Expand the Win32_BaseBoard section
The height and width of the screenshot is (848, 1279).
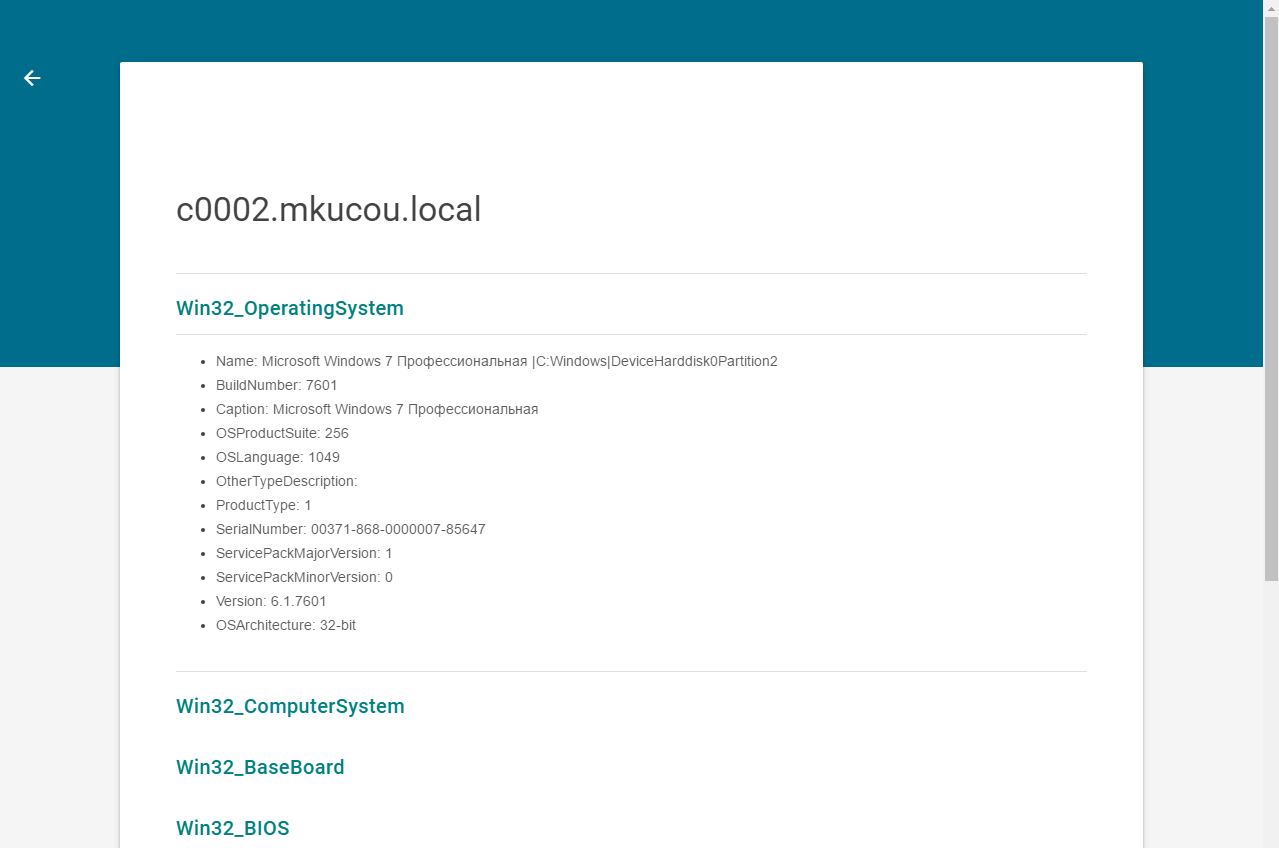260,767
